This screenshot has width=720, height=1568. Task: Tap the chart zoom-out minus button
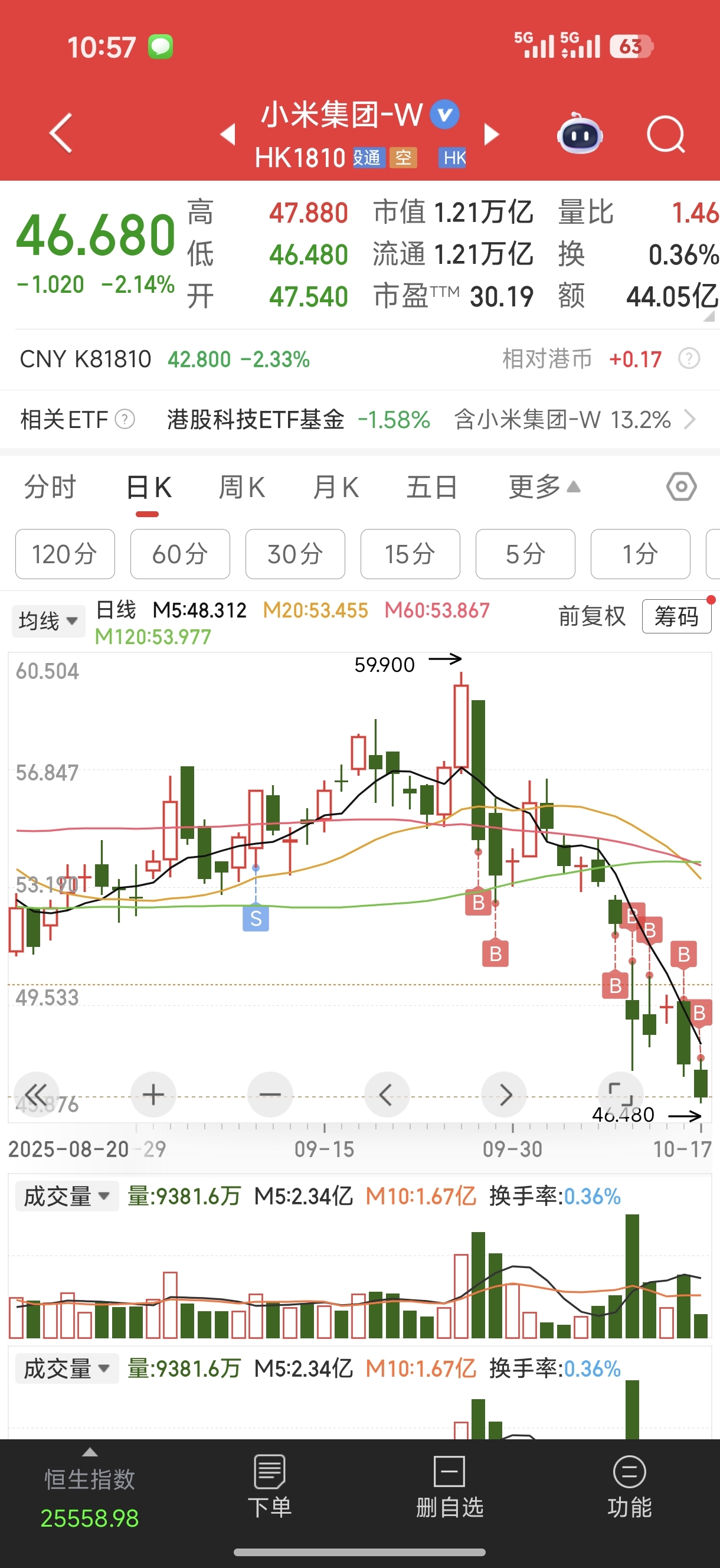270,1095
